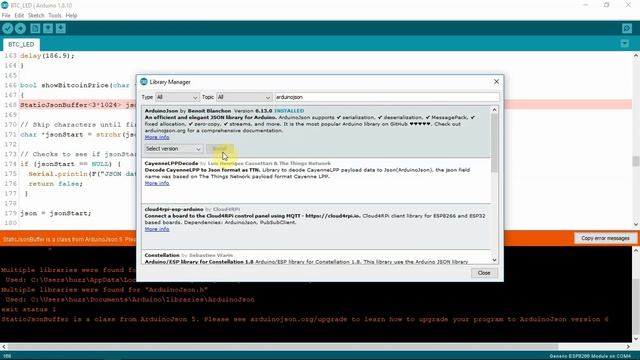The image size is (640, 360).
Task: Open the Tools menu
Action: (x=55, y=16)
